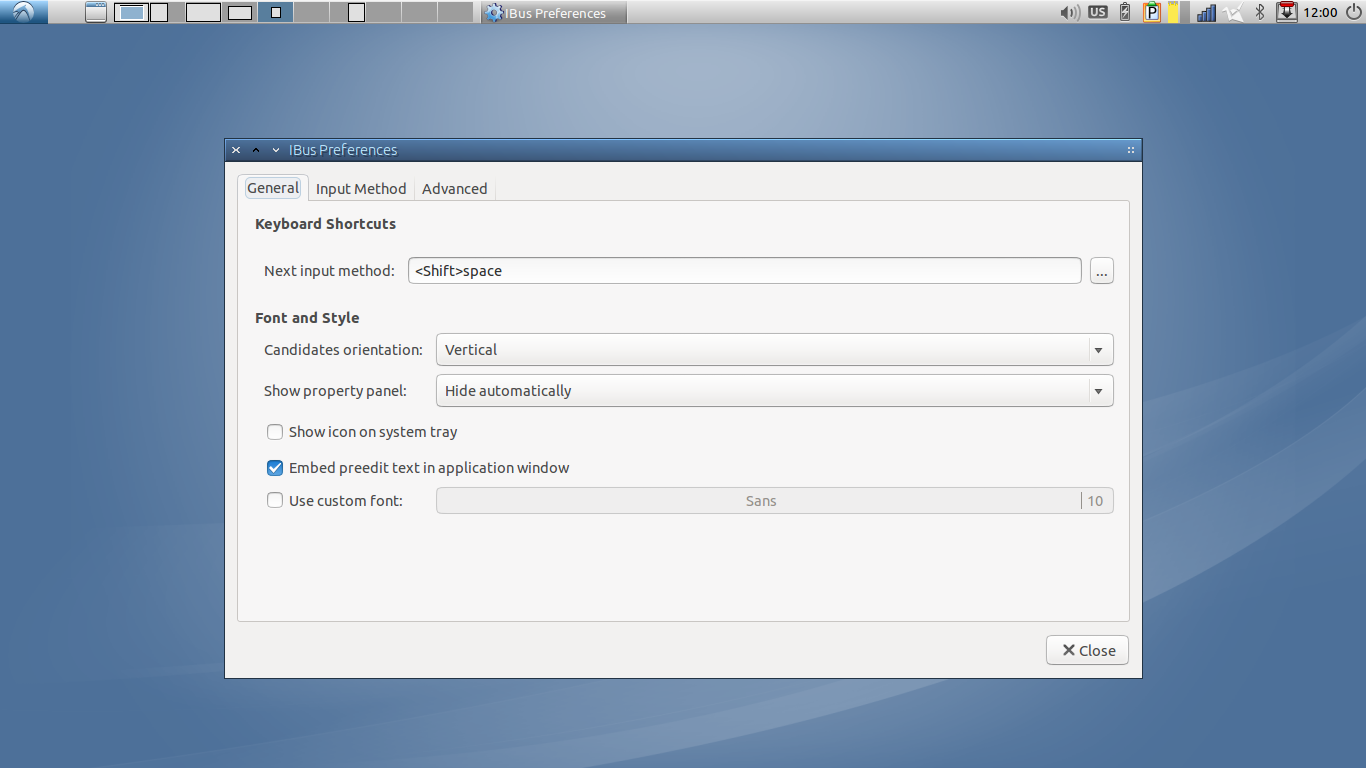This screenshot has width=1366, height=768.
Task: Open the volume speaker icon
Action: [1069, 12]
